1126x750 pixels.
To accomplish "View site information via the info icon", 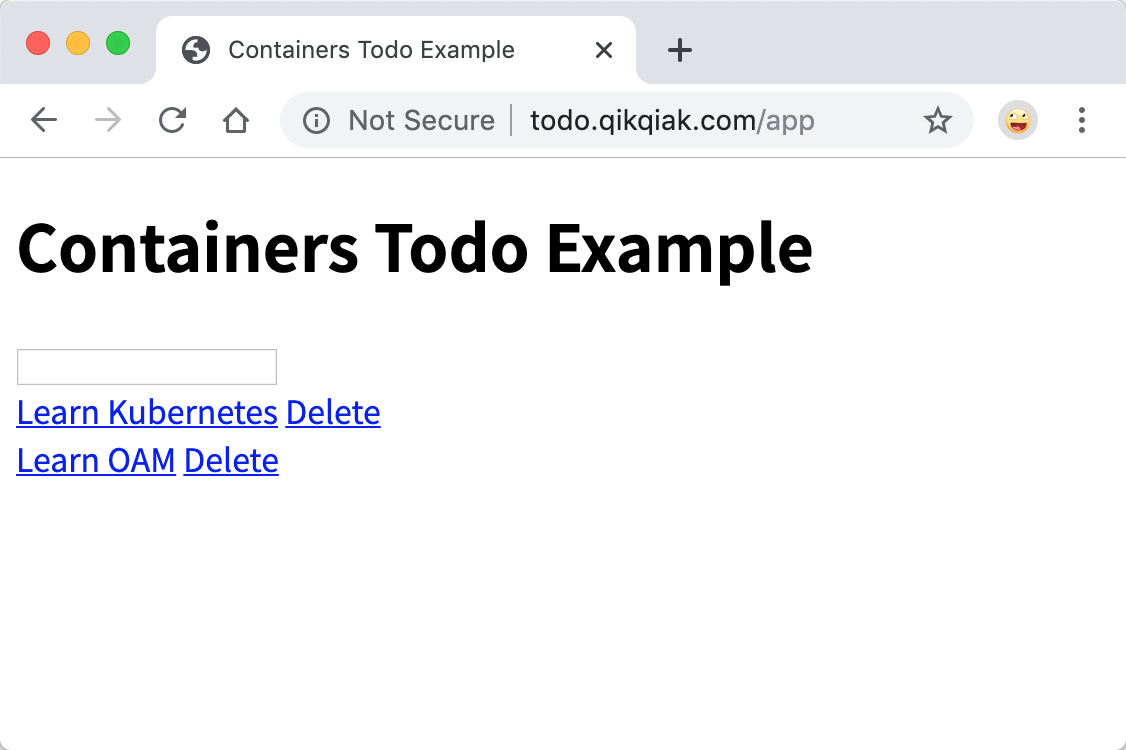I will [316, 120].
